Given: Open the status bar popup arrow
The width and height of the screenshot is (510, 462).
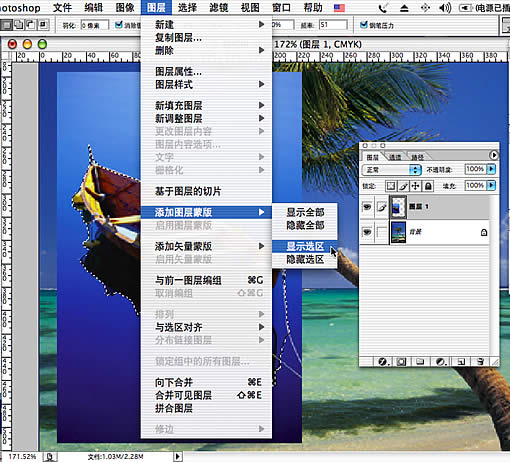Looking at the screenshot, I should pos(177,456).
